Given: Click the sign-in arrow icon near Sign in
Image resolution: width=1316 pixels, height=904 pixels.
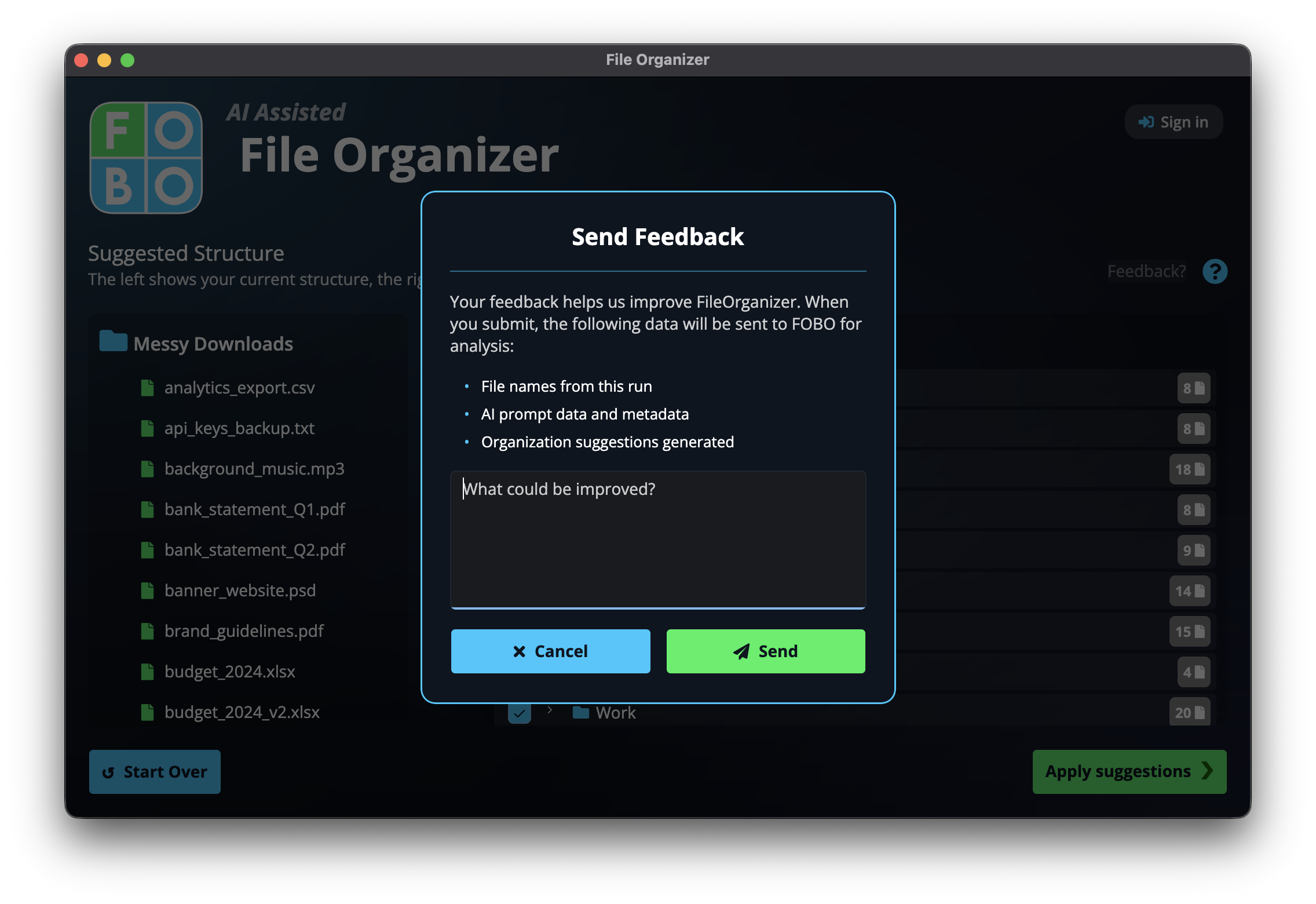Looking at the screenshot, I should pyautogui.click(x=1145, y=121).
